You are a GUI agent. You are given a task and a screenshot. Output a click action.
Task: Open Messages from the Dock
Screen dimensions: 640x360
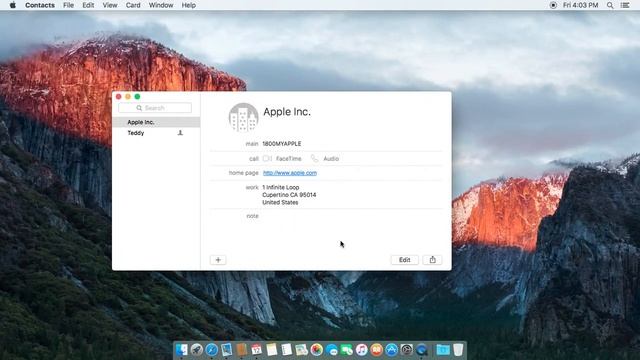click(x=332, y=350)
